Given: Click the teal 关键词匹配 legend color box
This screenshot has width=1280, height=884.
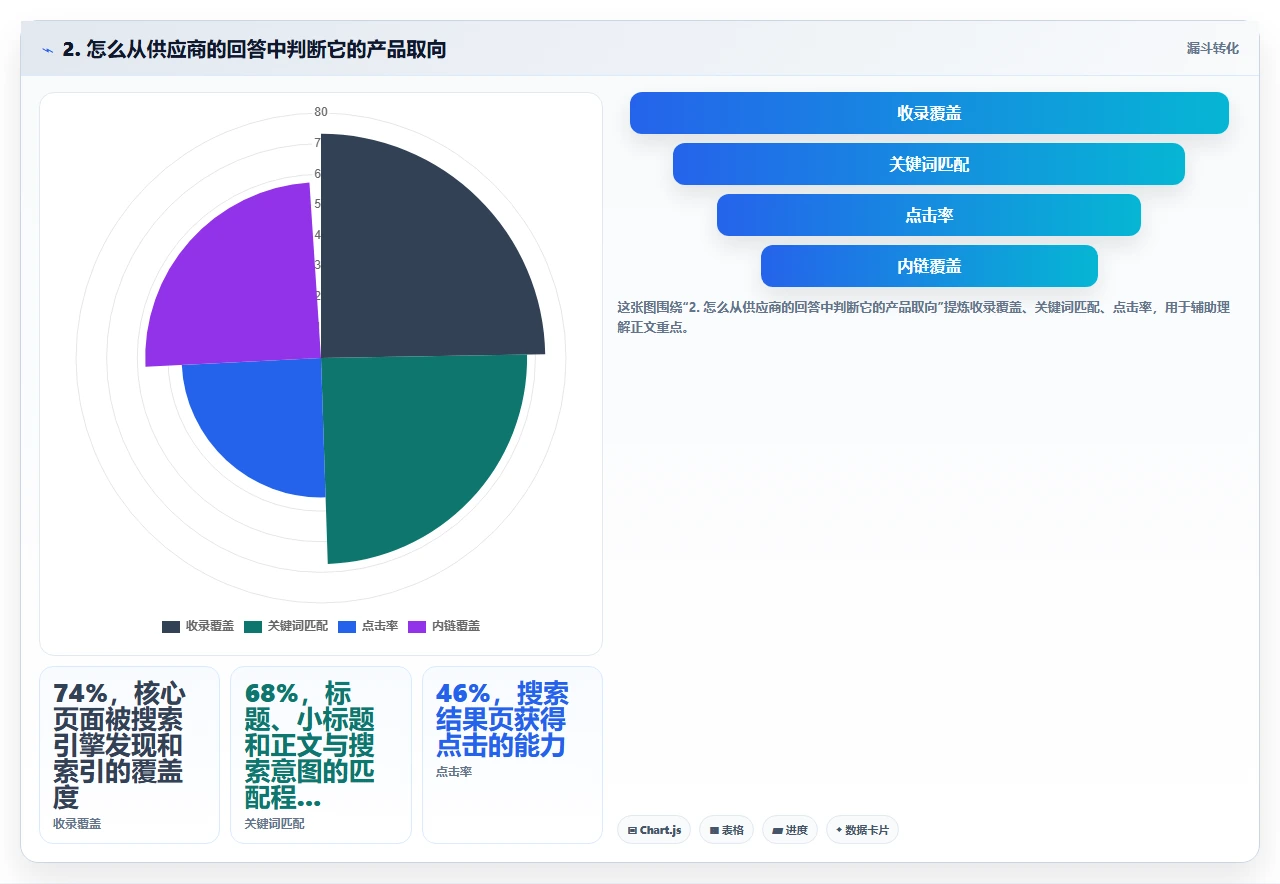Looking at the screenshot, I should tap(253, 626).
